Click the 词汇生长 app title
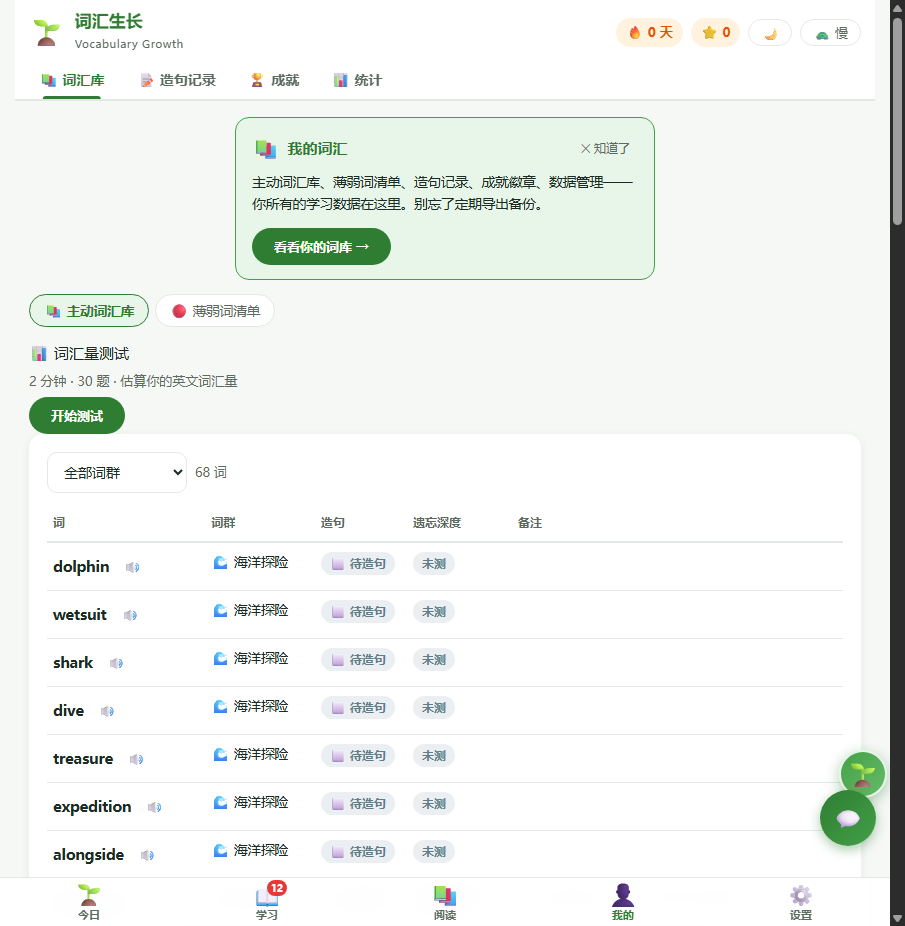905x926 pixels. [109, 22]
